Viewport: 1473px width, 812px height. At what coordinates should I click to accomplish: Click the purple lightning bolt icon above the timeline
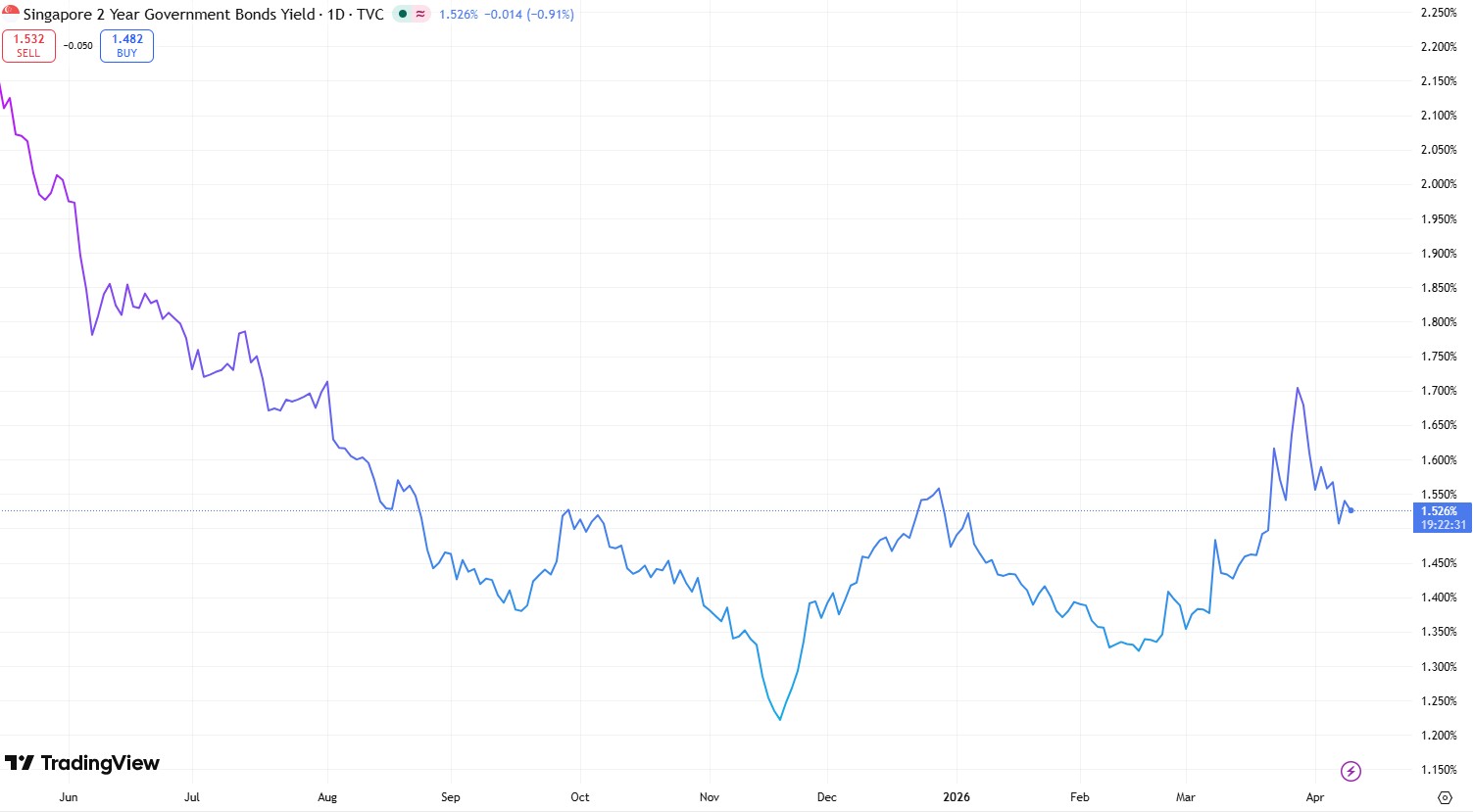point(1350,771)
